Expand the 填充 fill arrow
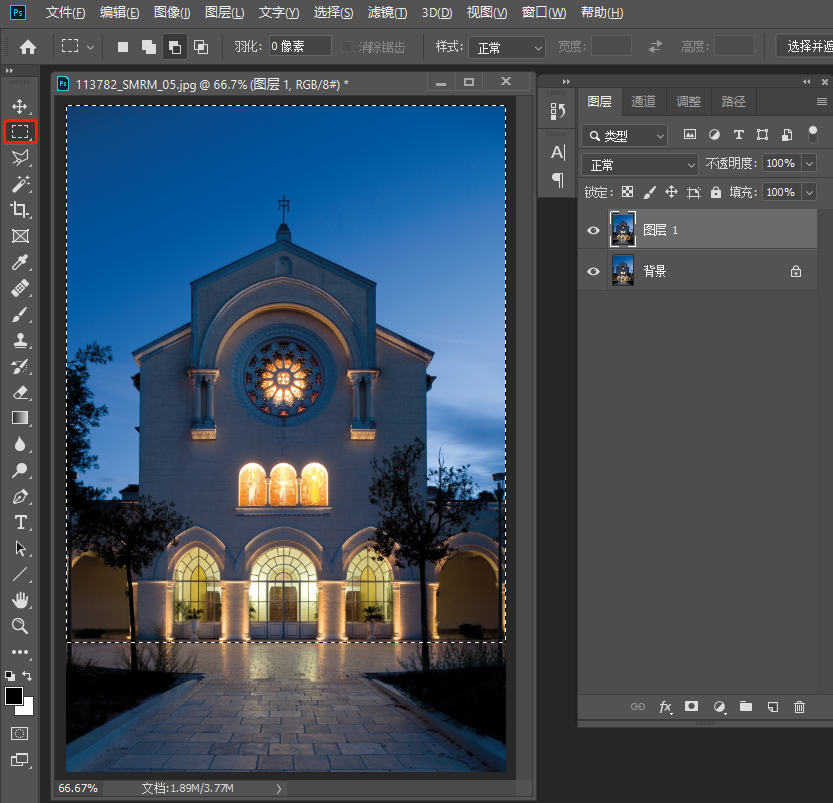This screenshot has height=803, width=833. point(810,192)
